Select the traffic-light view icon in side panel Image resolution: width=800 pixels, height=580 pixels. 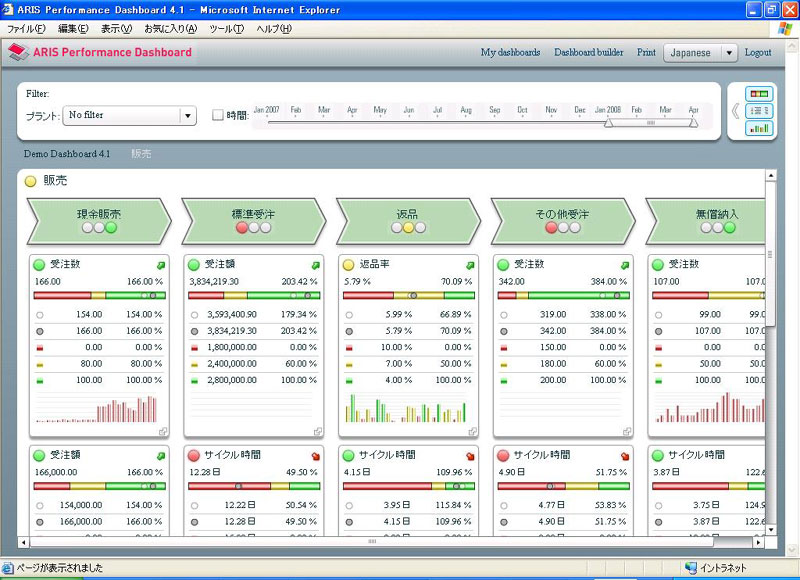759,94
